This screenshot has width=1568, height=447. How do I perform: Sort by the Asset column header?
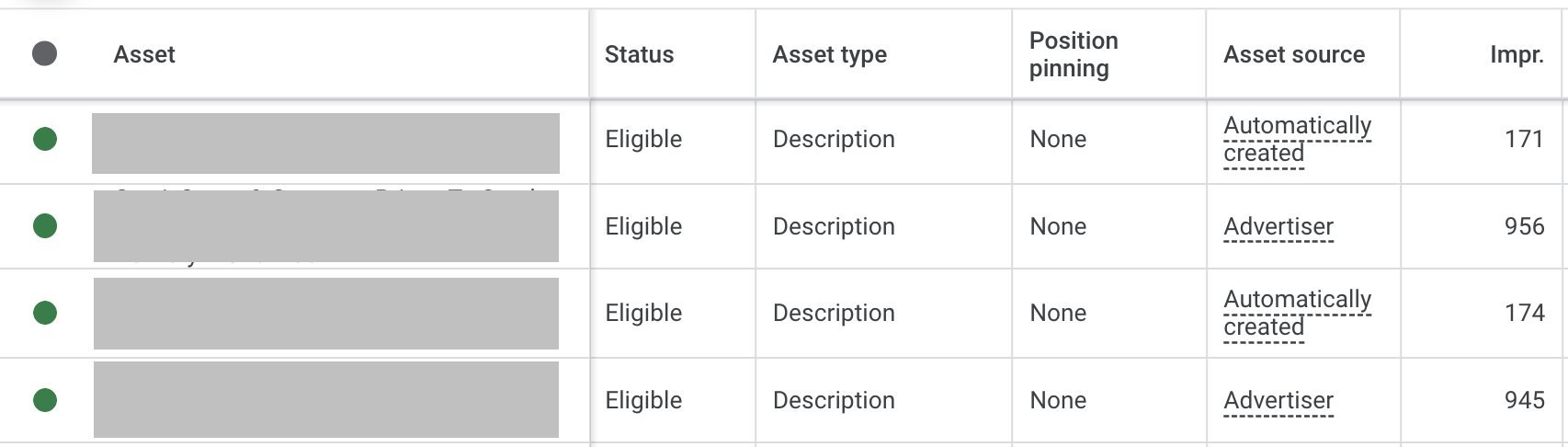click(x=144, y=54)
